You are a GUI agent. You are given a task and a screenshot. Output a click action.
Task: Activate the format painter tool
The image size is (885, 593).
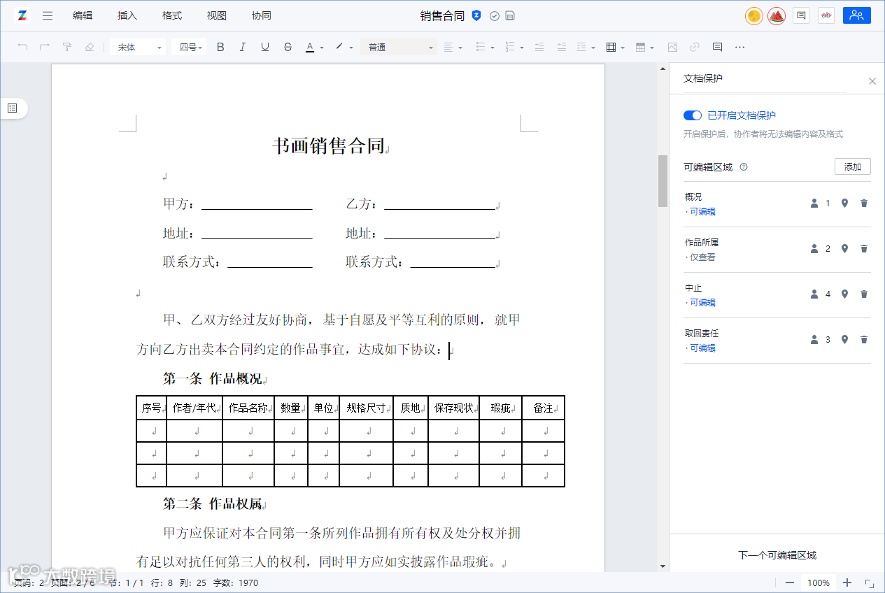pyautogui.click(x=67, y=47)
